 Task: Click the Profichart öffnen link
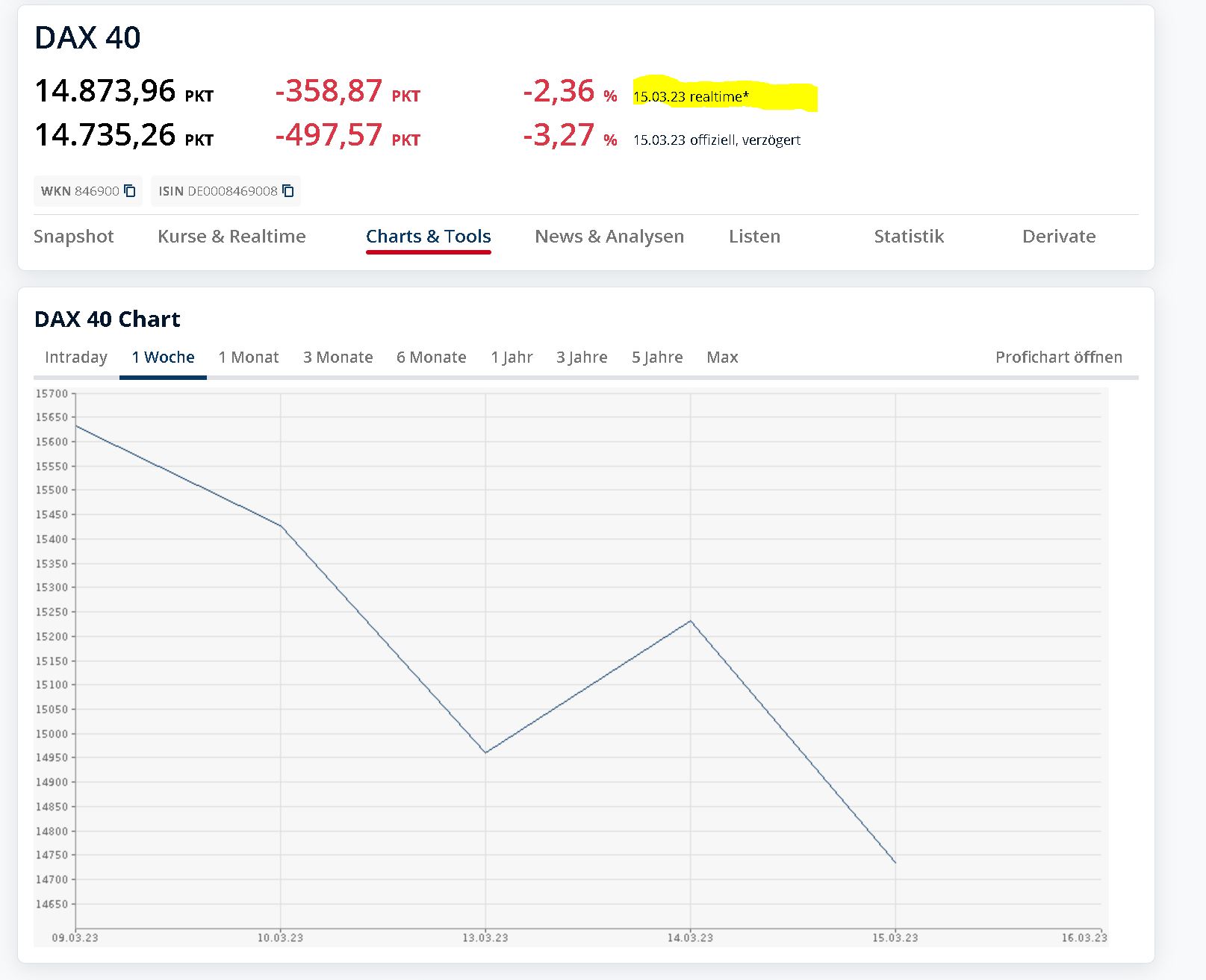pos(1059,358)
